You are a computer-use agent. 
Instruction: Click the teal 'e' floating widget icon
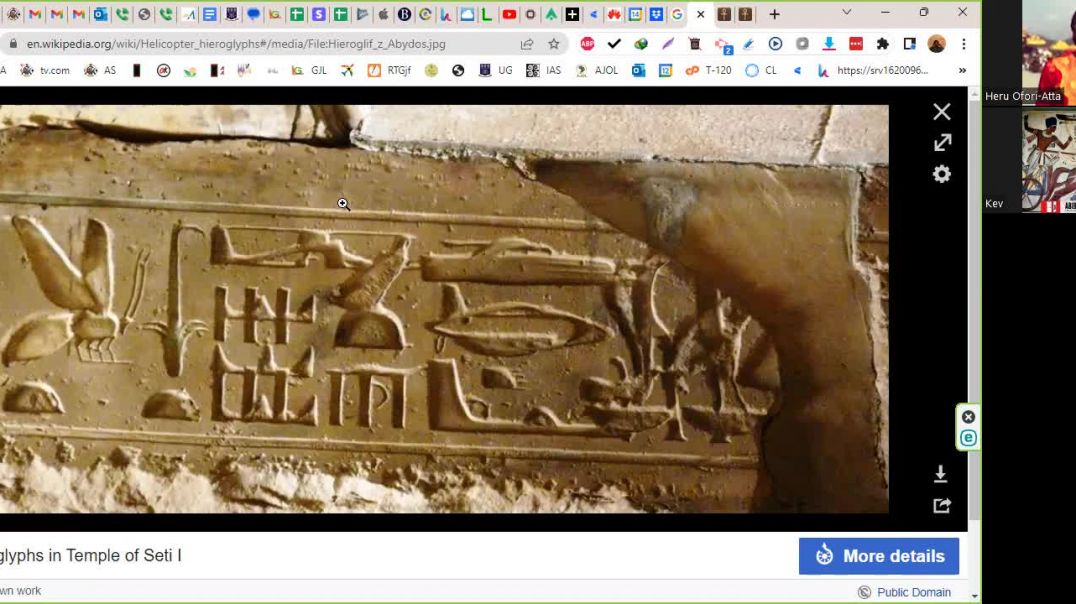(x=968, y=437)
